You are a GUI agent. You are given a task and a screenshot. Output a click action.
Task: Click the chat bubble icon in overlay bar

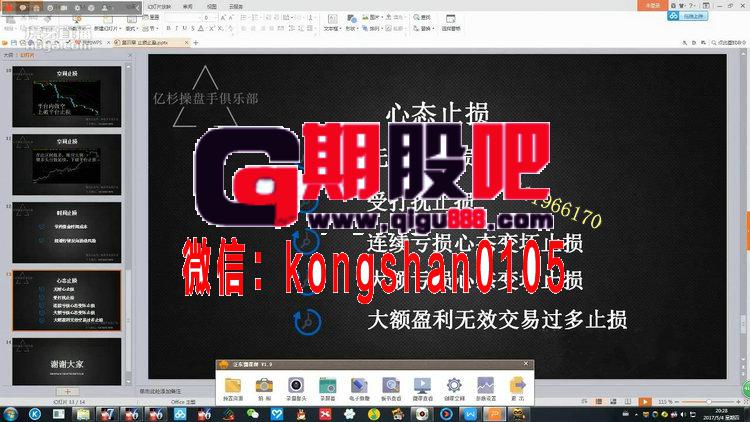point(22,8)
